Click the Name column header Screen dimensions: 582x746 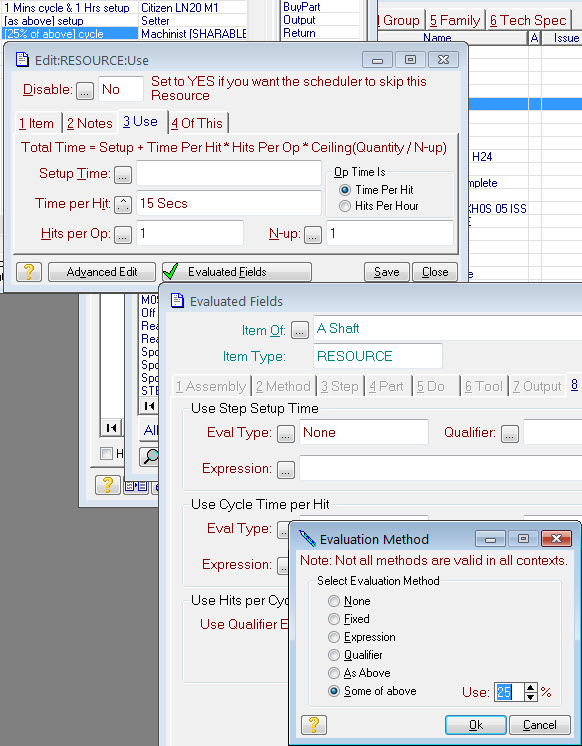pyautogui.click(x=453, y=38)
